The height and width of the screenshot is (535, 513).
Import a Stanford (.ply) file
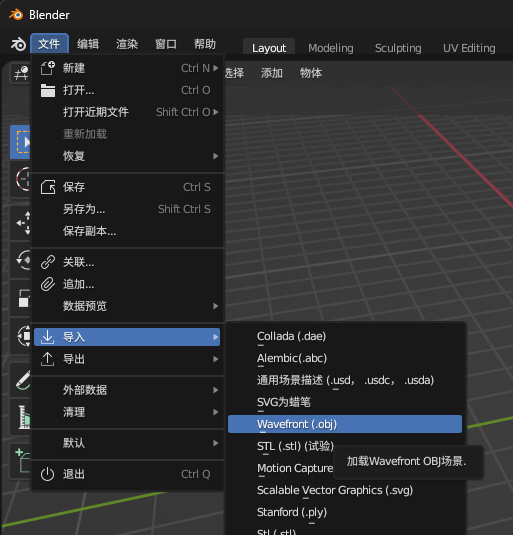pos(345,512)
